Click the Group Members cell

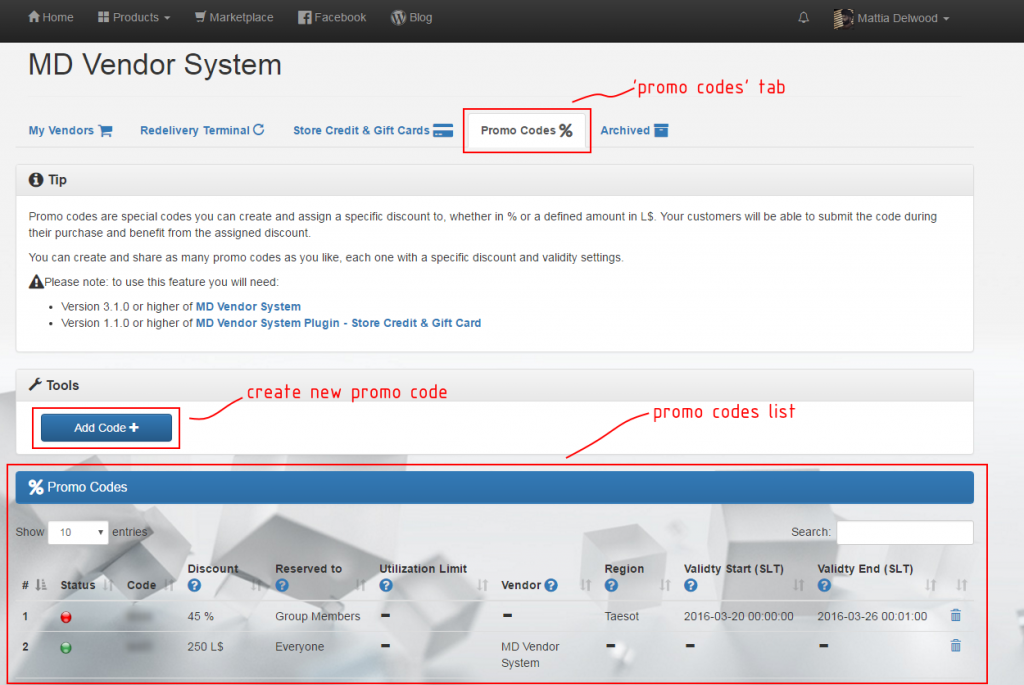pos(317,616)
